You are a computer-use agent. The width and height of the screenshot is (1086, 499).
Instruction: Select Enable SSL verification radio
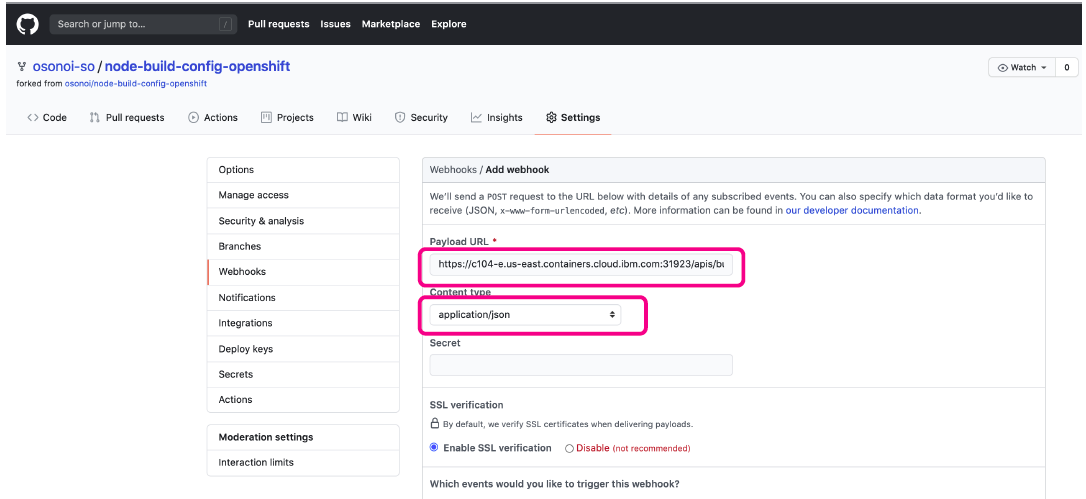(x=434, y=448)
